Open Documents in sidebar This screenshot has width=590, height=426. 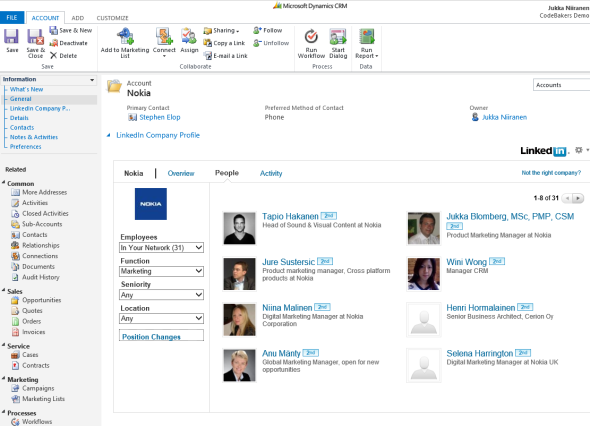click(x=33, y=266)
